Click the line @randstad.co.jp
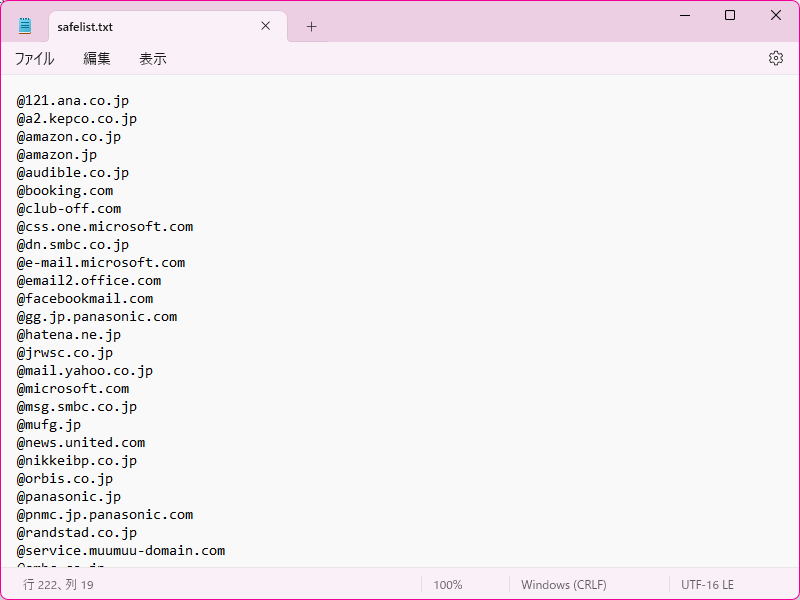 [x=77, y=533]
